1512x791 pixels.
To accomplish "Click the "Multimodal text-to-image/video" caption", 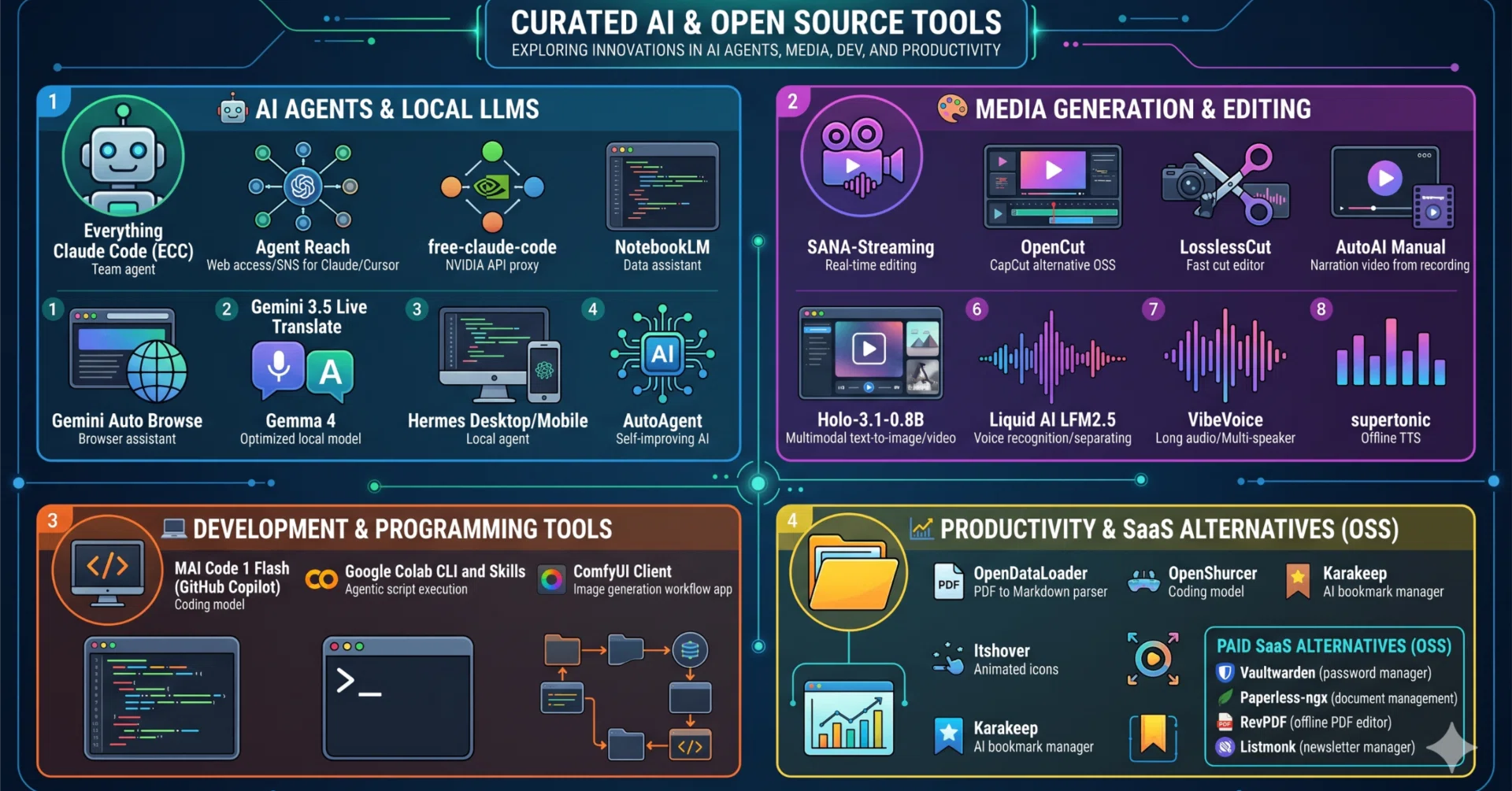I will click(x=870, y=438).
